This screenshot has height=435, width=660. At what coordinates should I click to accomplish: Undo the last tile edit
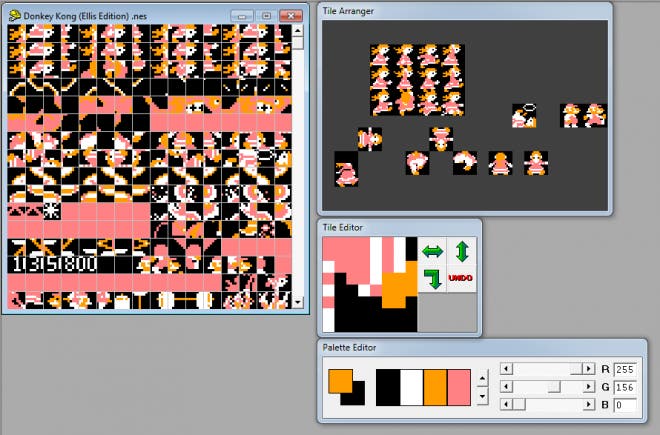(462, 278)
